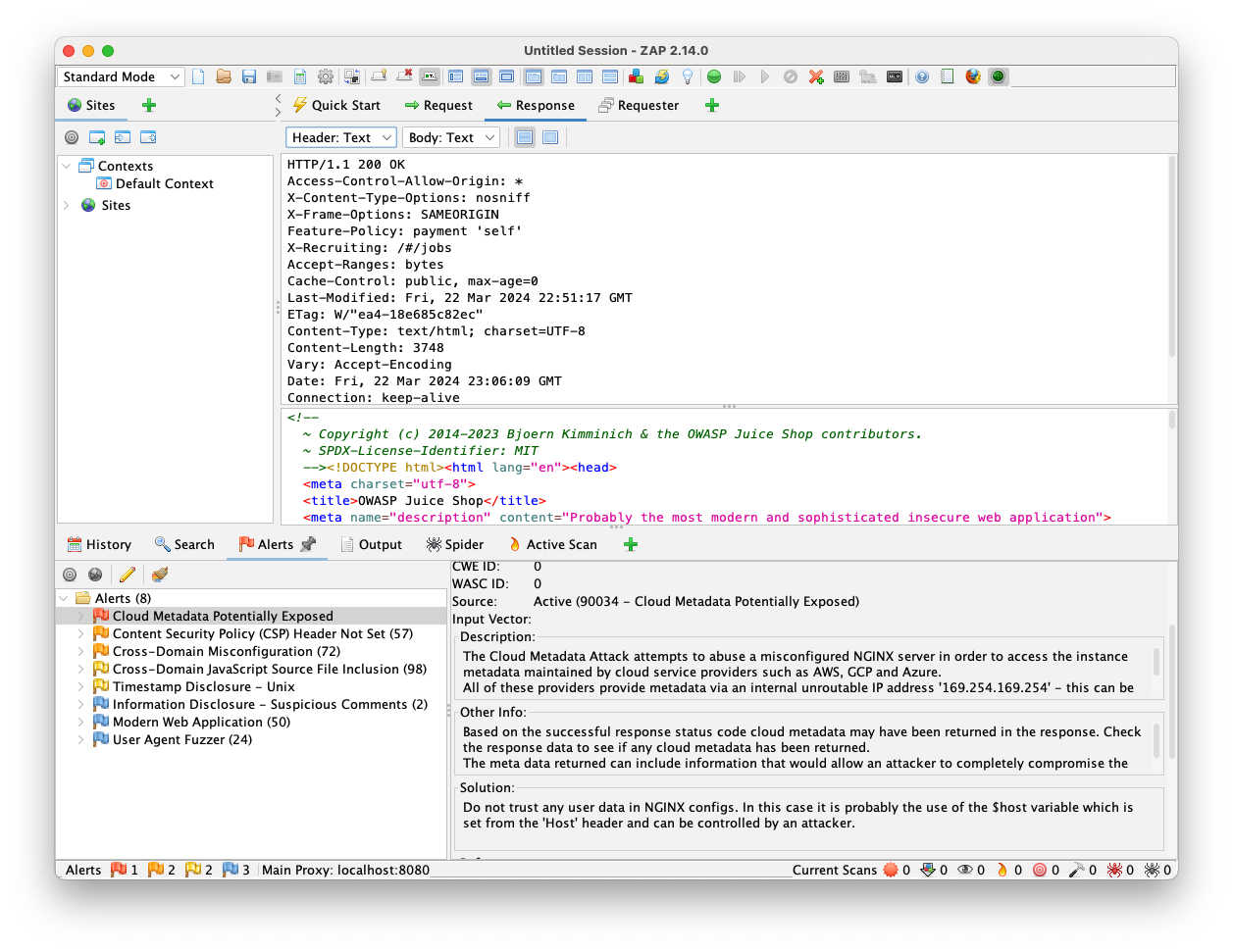Click the red X with plus icon

(x=816, y=76)
